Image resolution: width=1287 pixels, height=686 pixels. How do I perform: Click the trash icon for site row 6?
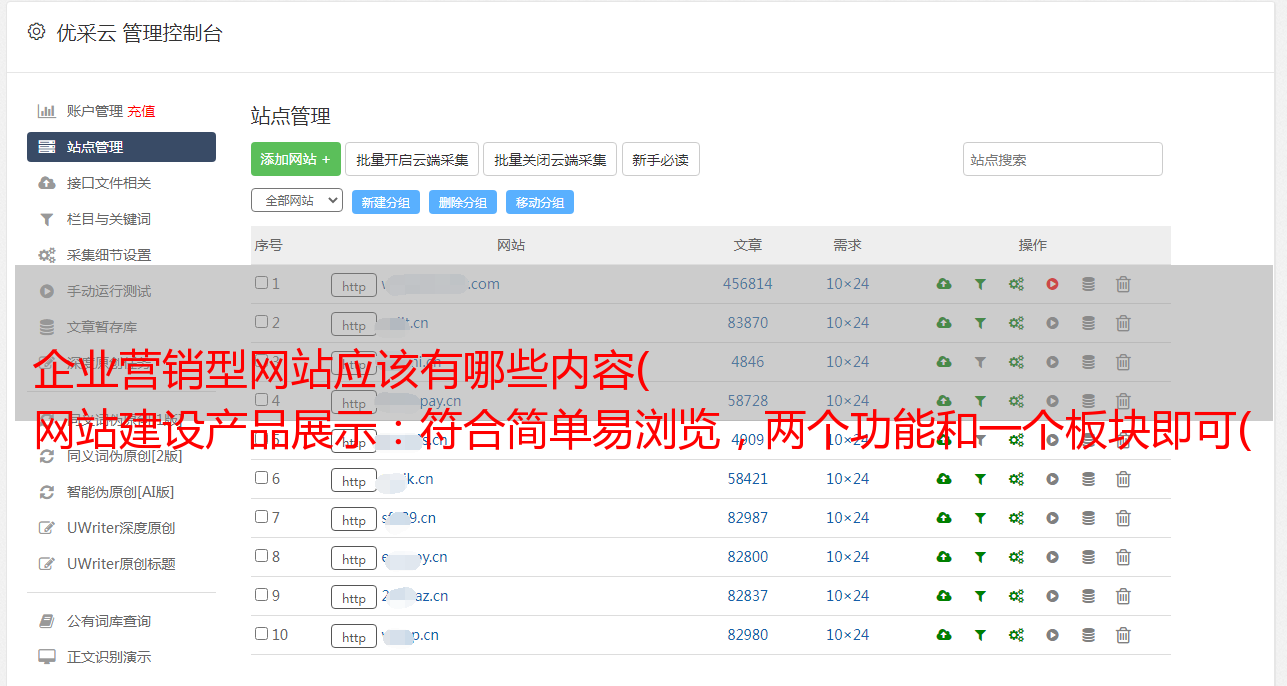[x=1123, y=479]
